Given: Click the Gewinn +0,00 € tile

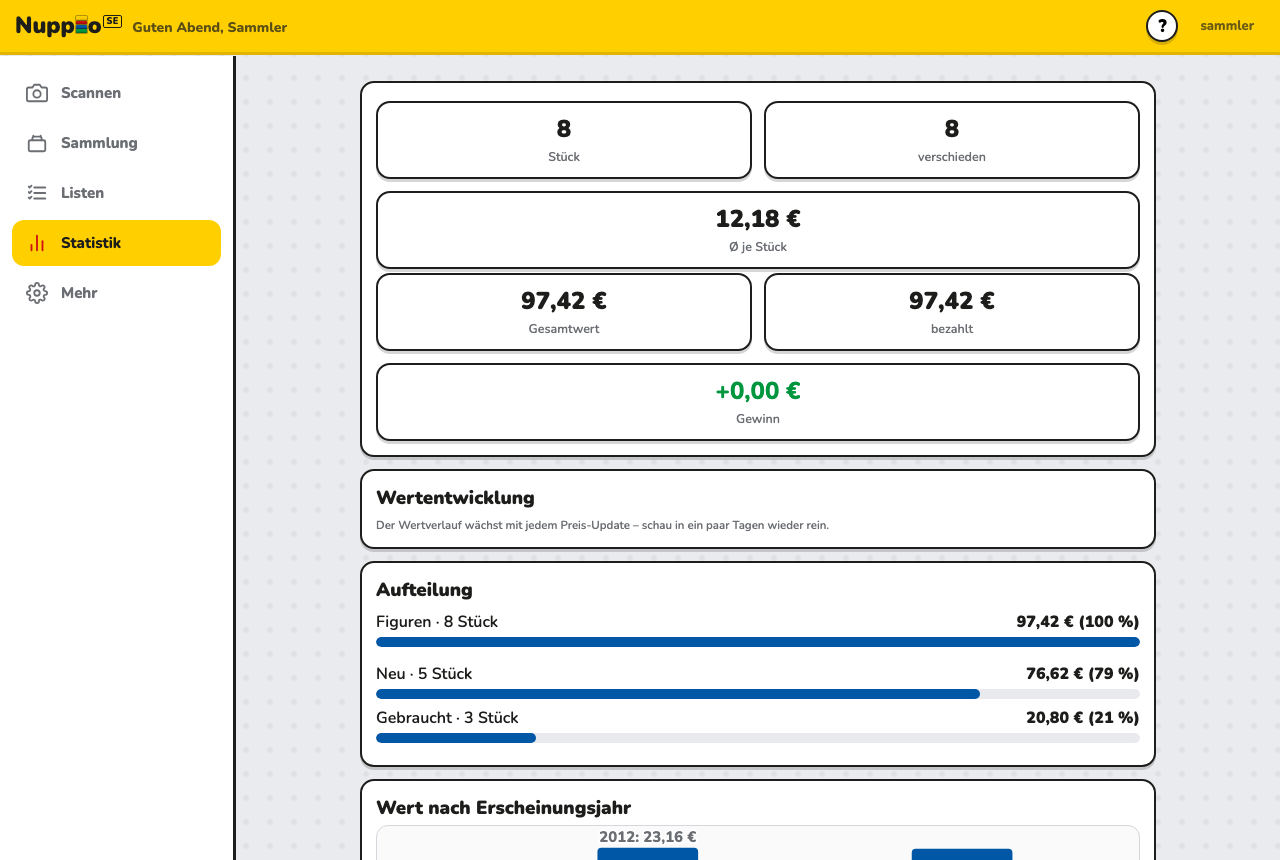Looking at the screenshot, I should [758, 402].
